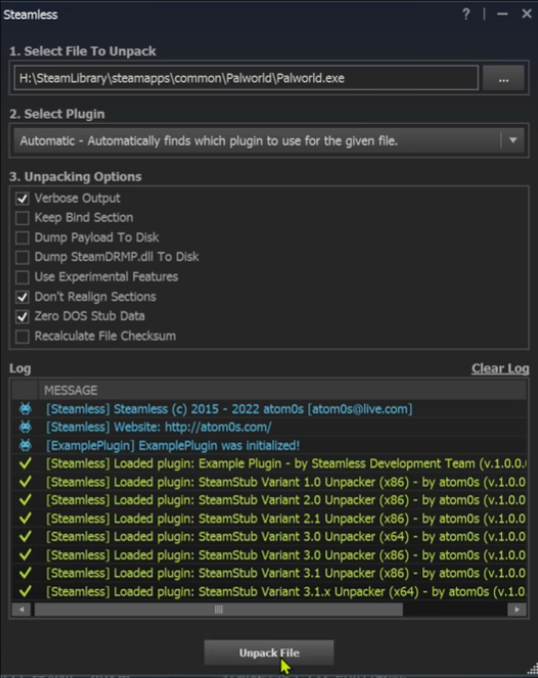Screen dimensions: 538x678
Task: Select SteamStub Variant 2.1 Unpacker (x86) row
Action: [x=269, y=518]
